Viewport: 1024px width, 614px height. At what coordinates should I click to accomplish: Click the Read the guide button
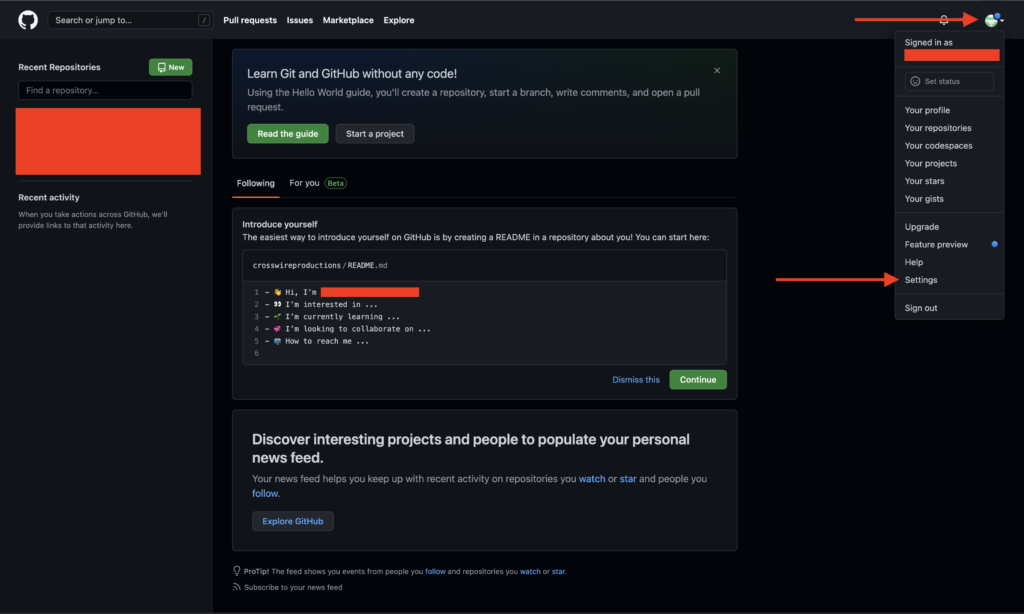(x=287, y=133)
